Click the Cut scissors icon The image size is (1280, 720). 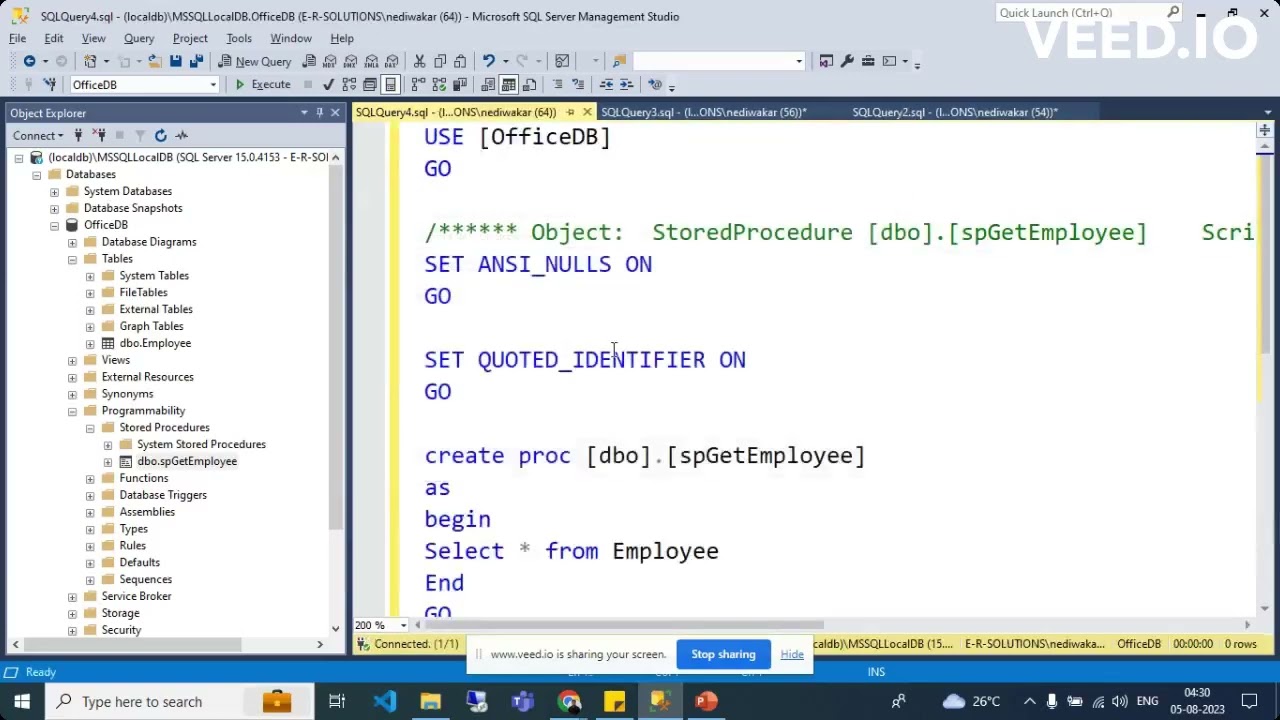[419, 61]
